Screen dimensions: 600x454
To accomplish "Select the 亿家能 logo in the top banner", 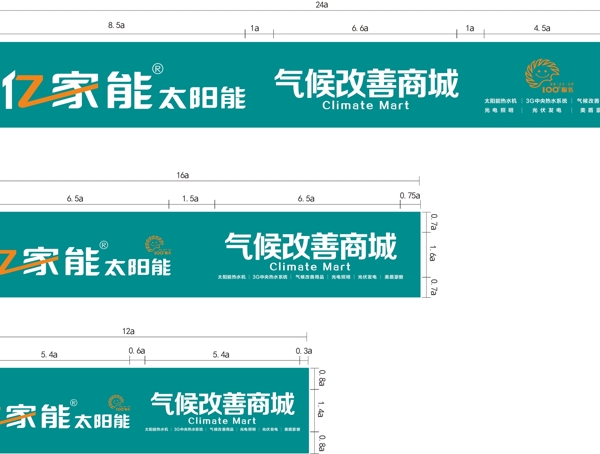I will click(x=77, y=90).
